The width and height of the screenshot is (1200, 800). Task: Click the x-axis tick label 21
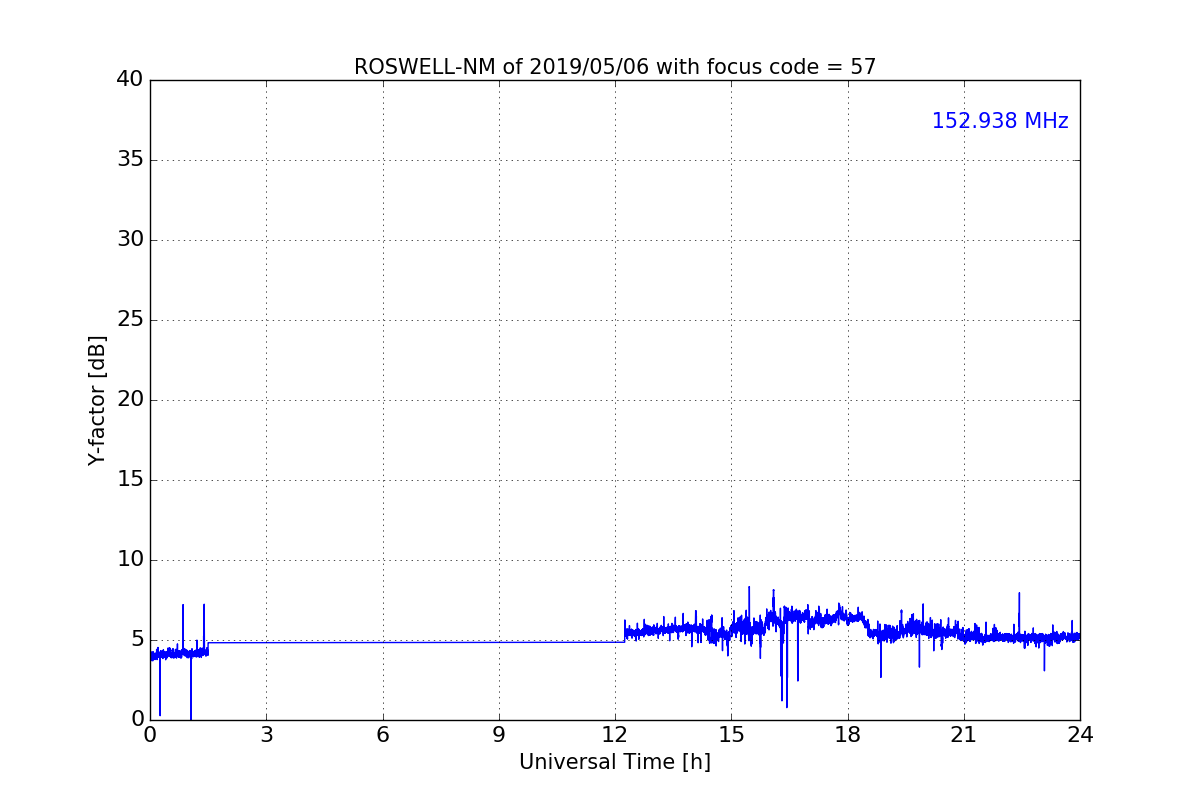click(x=964, y=735)
